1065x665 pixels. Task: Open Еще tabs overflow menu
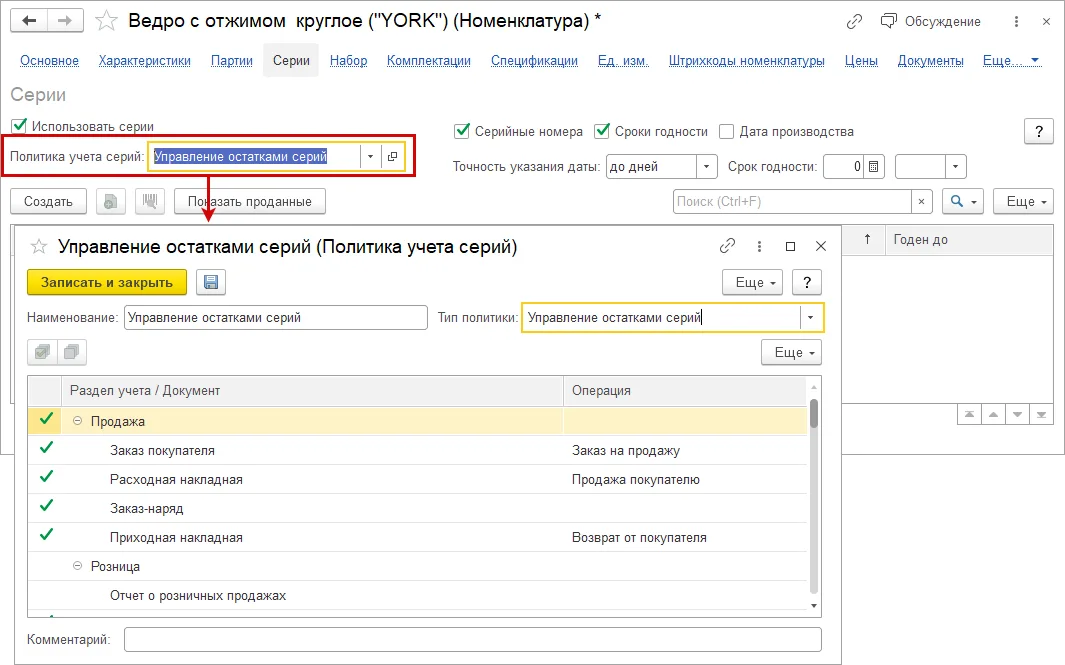point(1011,60)
